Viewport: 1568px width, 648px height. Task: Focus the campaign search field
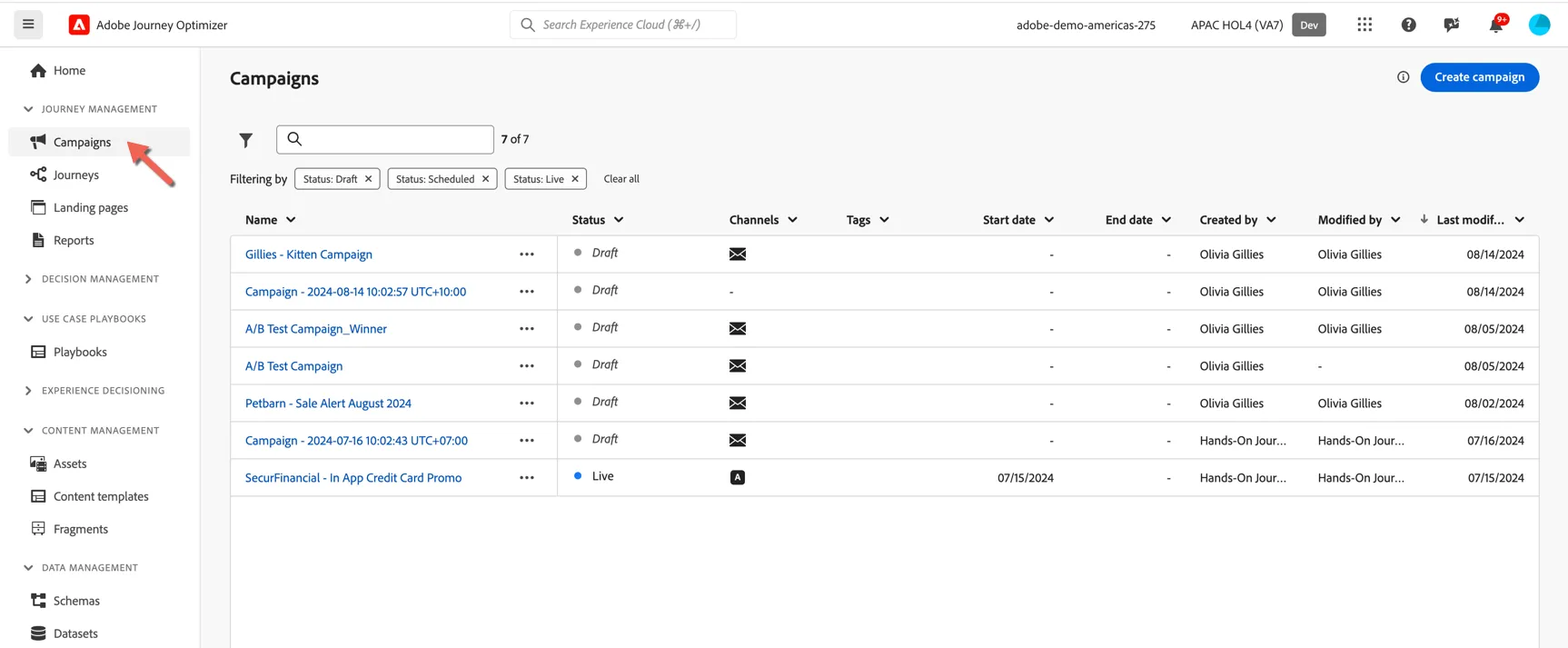[385, 139]
